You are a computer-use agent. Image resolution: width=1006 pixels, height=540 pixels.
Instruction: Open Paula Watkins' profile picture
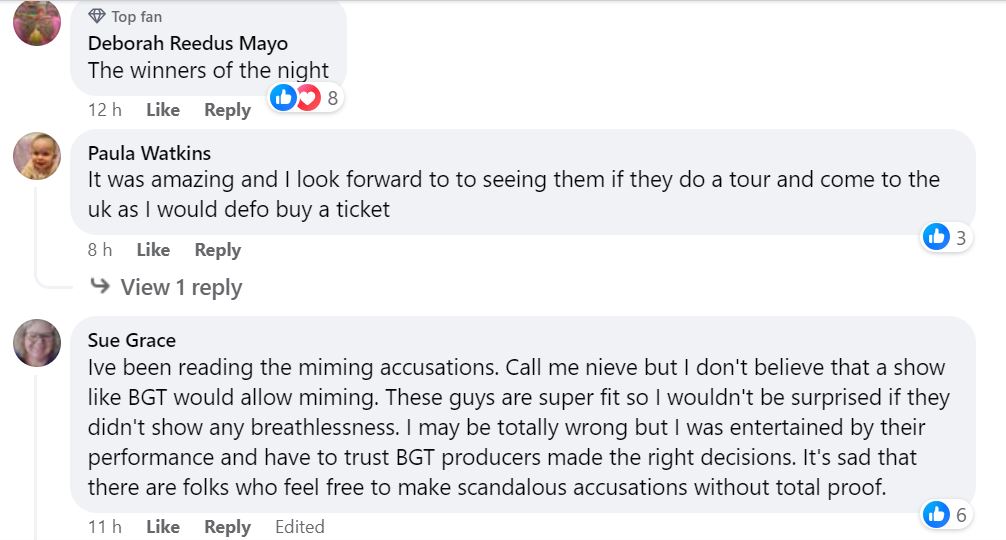pyautogui.click(x=35, y=156)
